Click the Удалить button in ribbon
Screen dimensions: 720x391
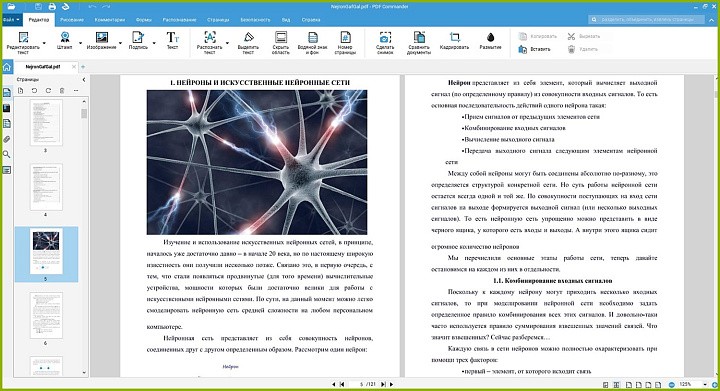582,49
